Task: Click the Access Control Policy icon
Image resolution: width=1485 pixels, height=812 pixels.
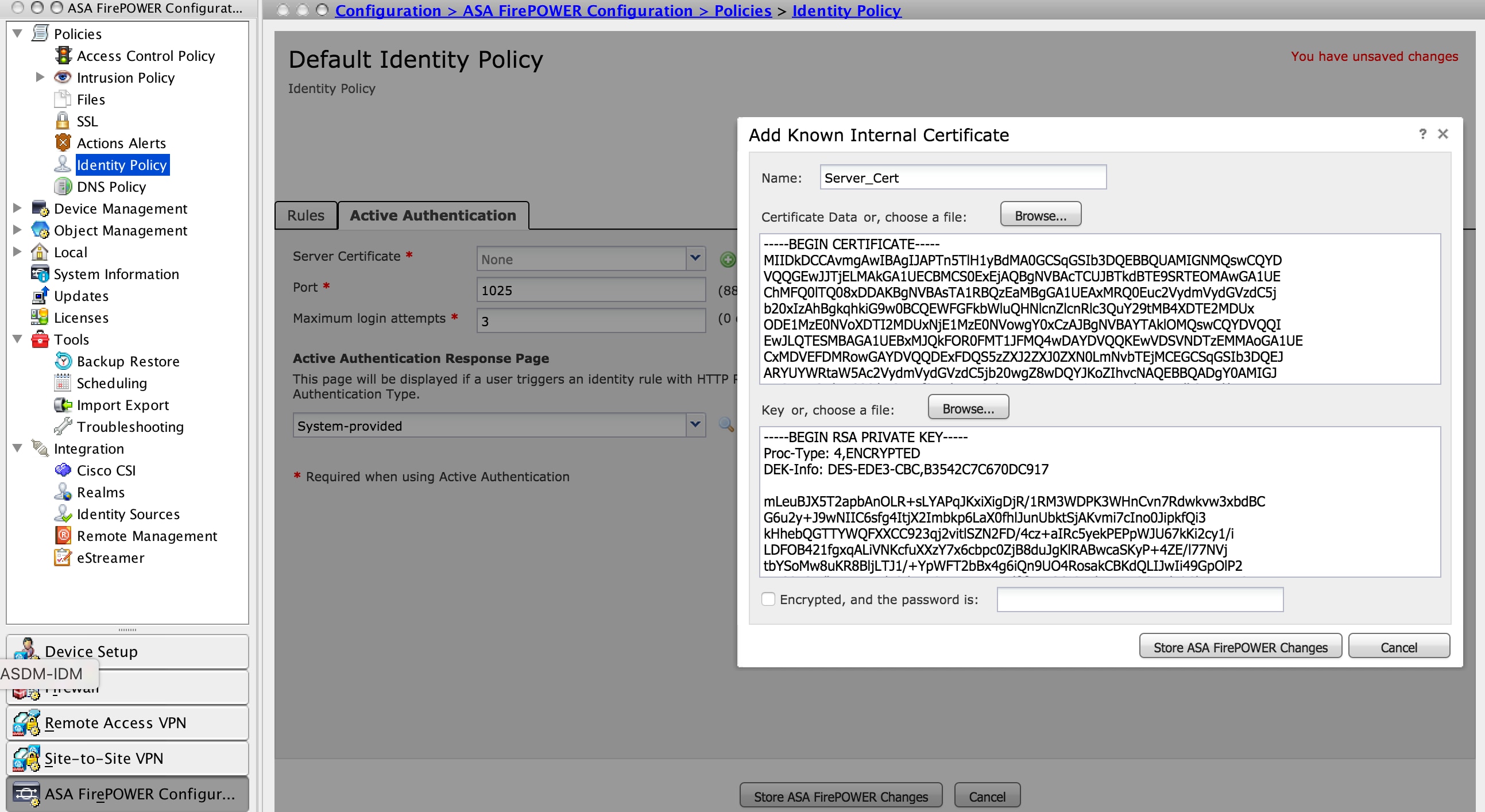Action: tap(63, 55)
